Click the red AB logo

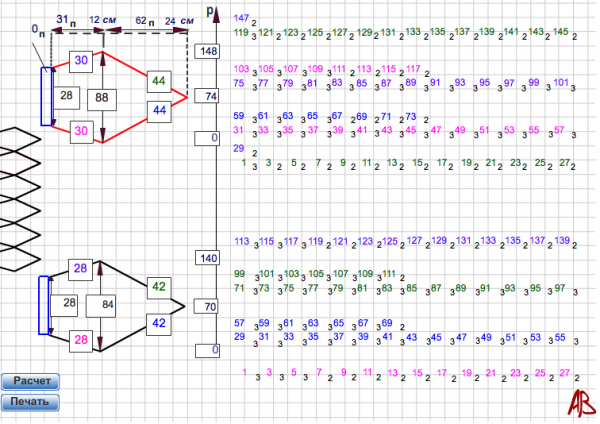(x=579, y=402)
